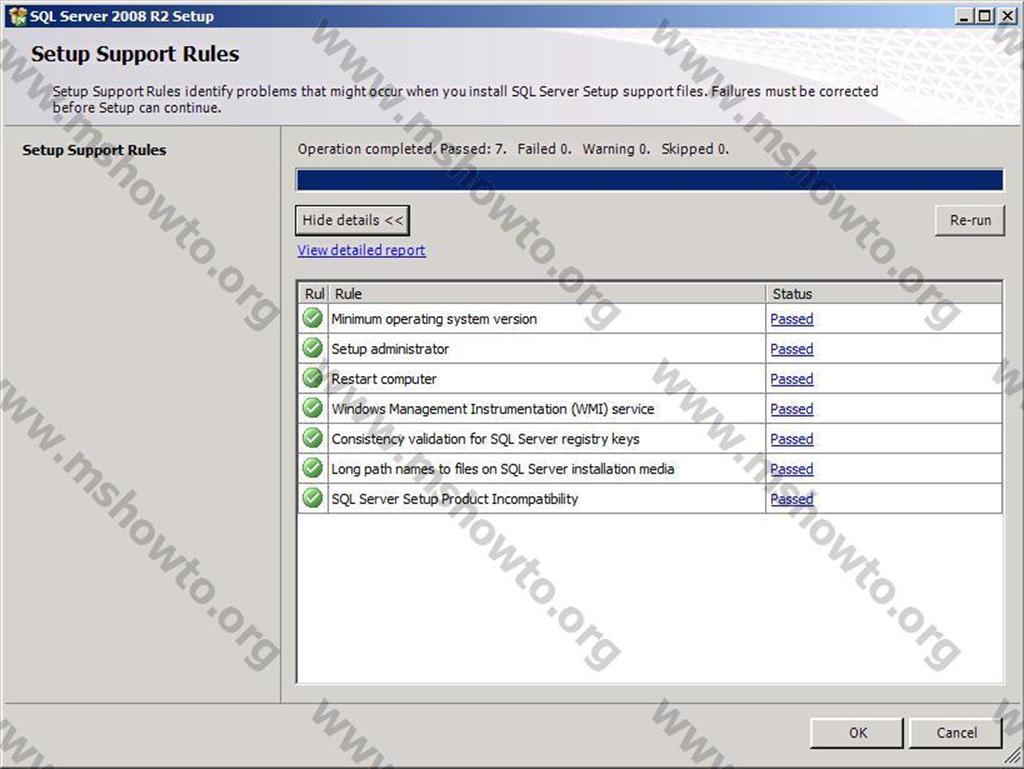Open Passed status for SQL Server Setup Product Incompatibility
The width and height of the screenshot is (1024, 769).
click(792, 499)
